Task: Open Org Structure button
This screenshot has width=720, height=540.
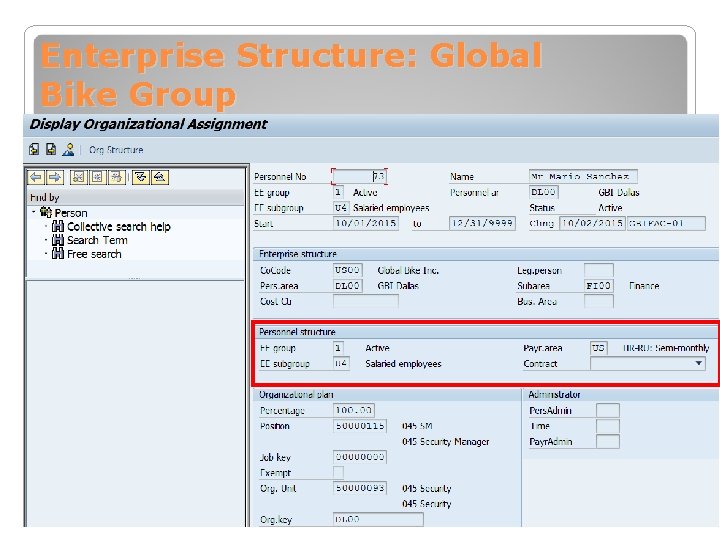Action: click(x=116, y=150)
